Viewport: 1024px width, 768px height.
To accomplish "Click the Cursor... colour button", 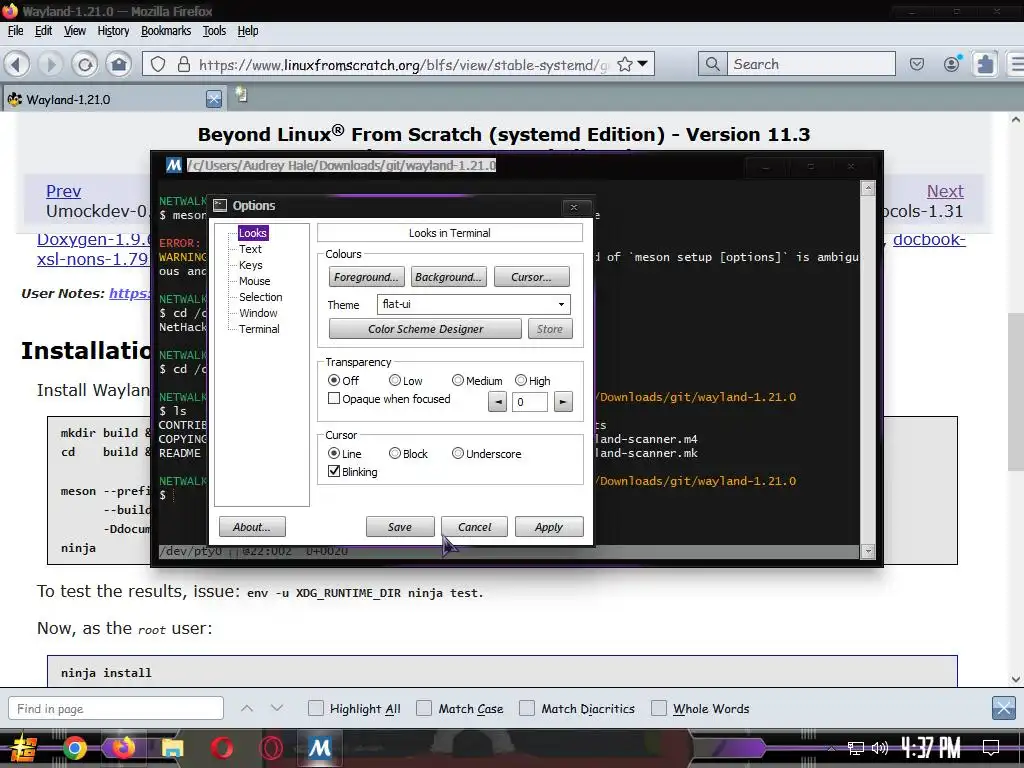I will (x=531, y=277).
